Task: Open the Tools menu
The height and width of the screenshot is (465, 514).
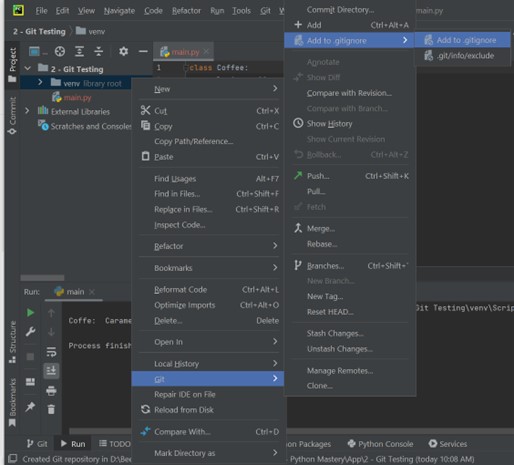Action: 241,11
